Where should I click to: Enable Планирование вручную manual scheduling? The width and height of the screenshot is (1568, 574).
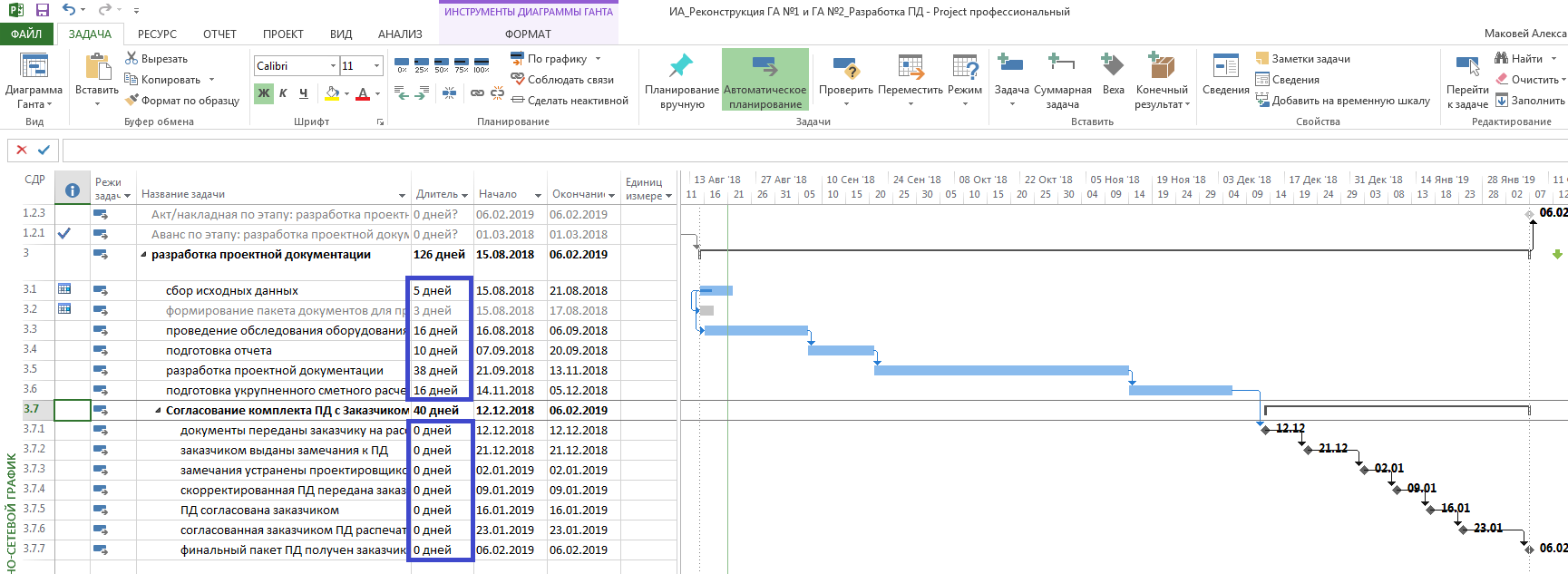681,79
